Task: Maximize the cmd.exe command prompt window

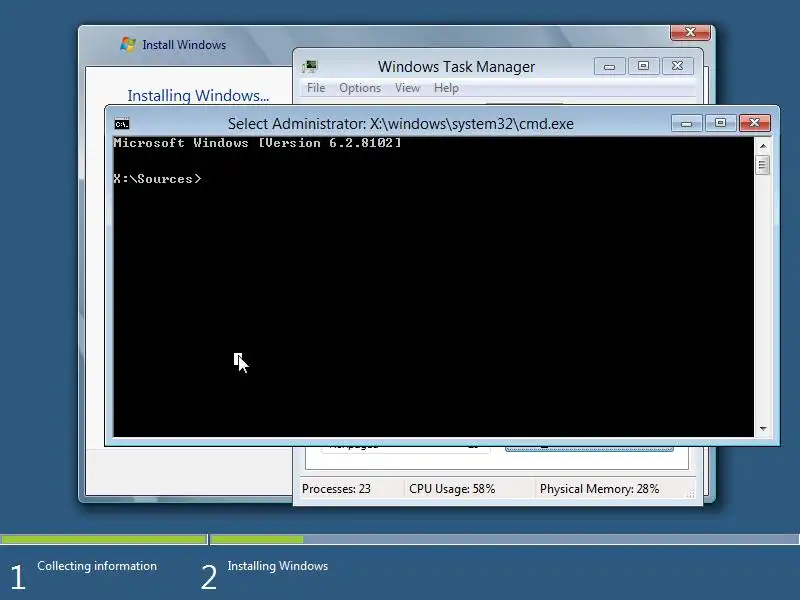Action: click(720, 123)
